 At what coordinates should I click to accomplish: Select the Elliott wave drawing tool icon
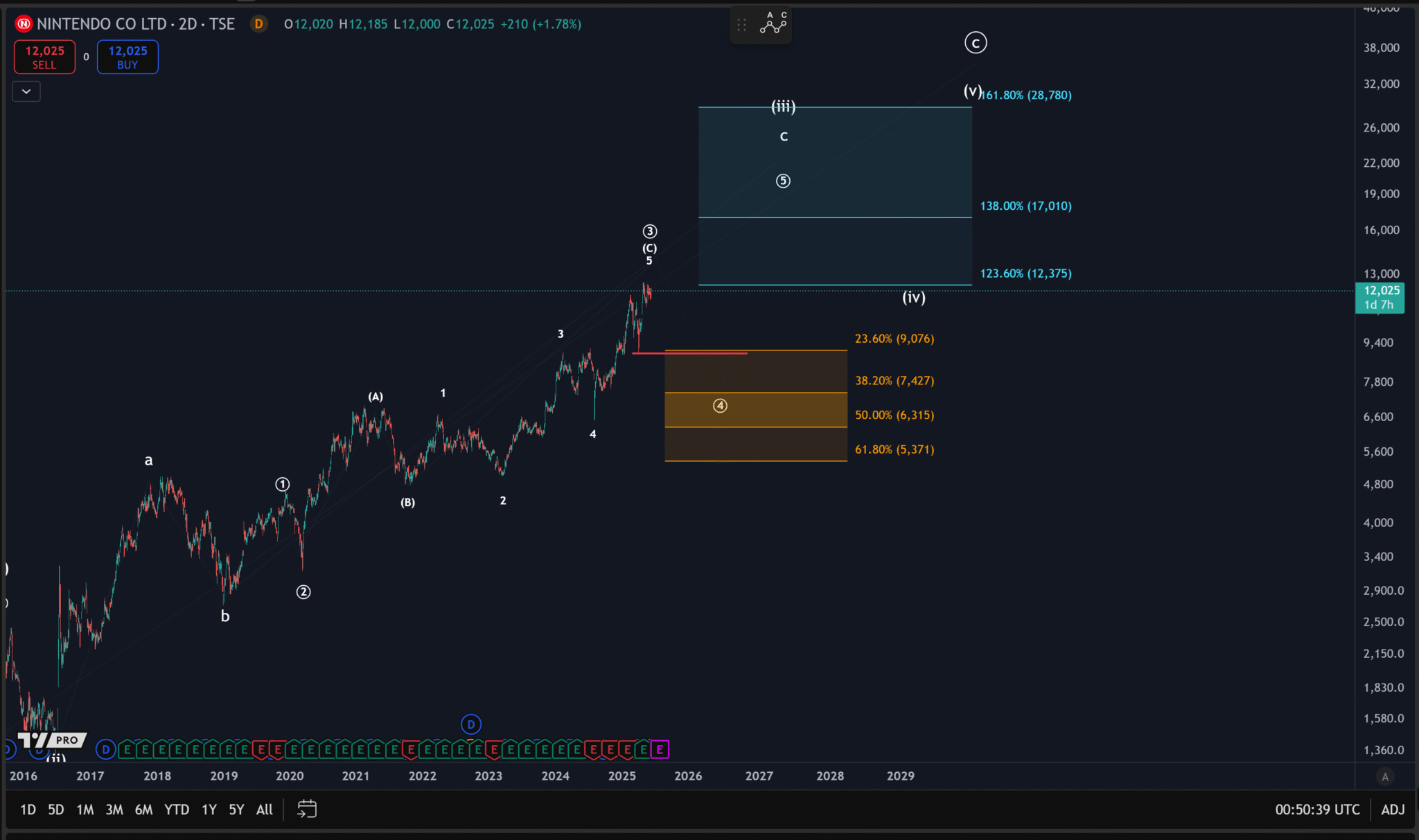tap(773, 24)
